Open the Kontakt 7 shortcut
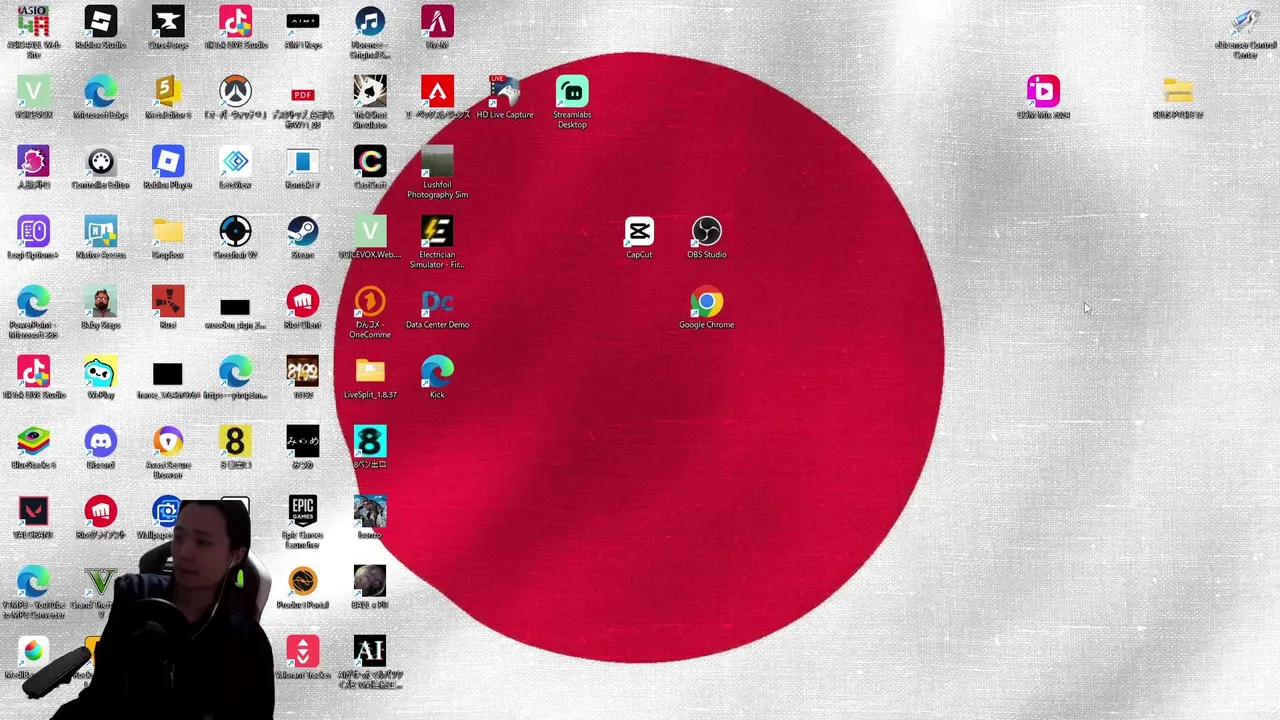The height and width of the screenshot is (720, 1280). tap(302, 162)
